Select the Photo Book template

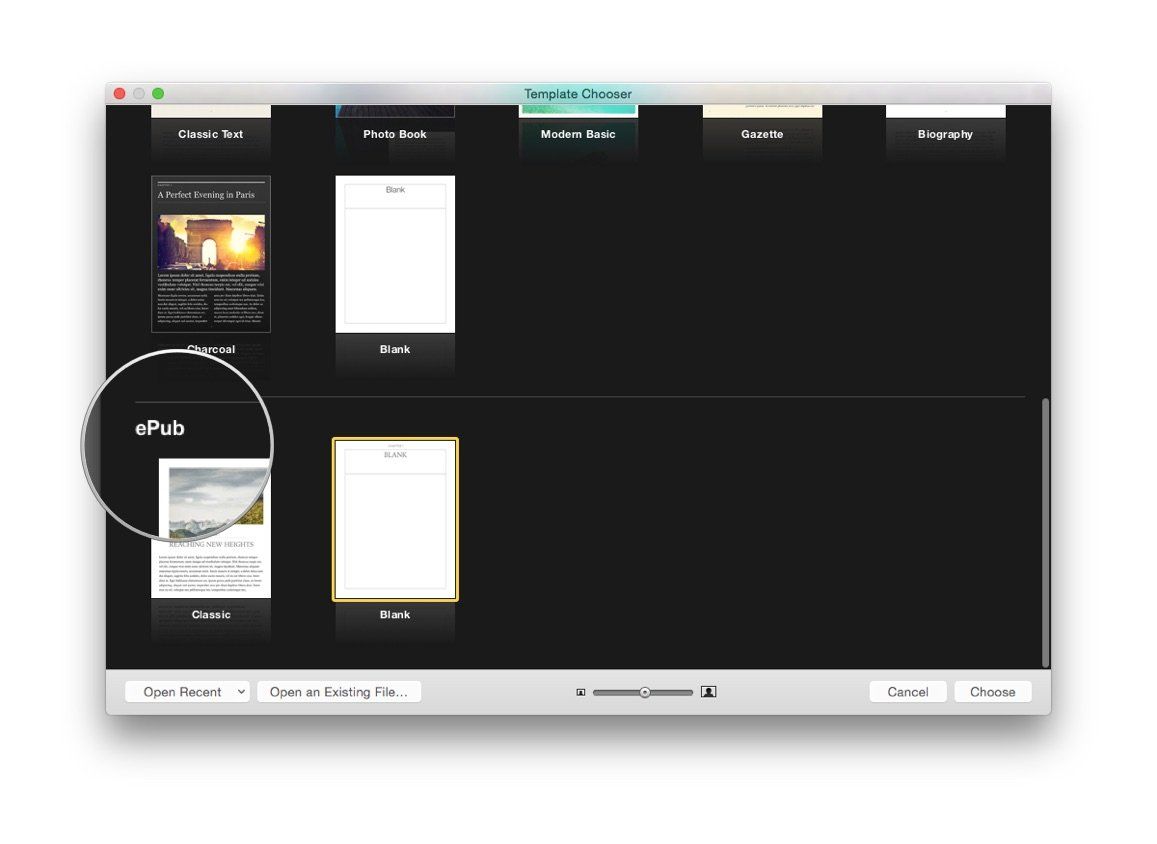(x=394, y=120)
